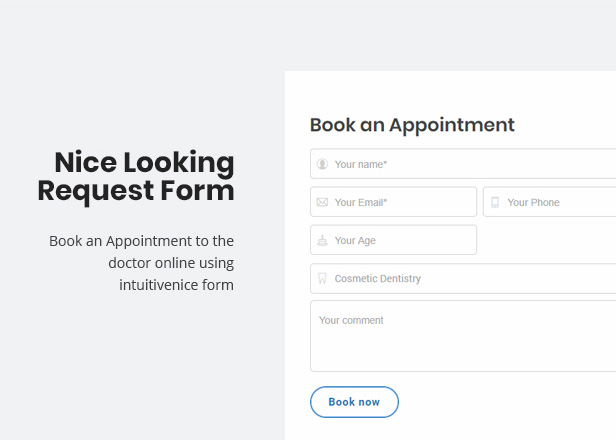Click the Nice Looking heading line
Screen dimensions: 616x440
(144, 162)
